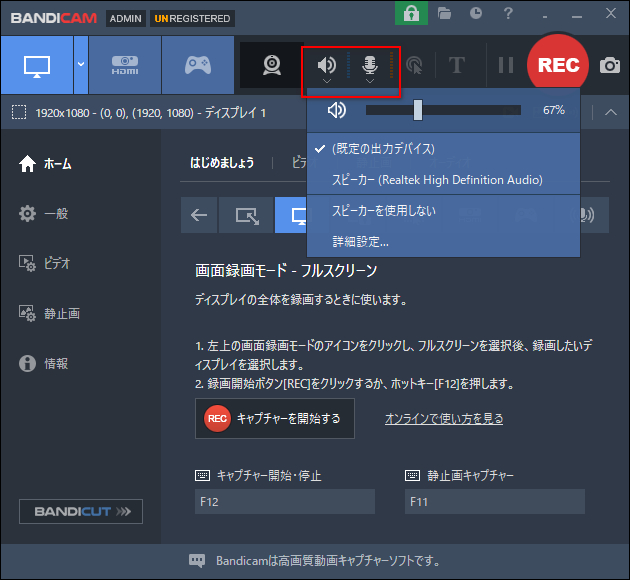
Task: Click the BANDICUT button
Action: [81, 511]
